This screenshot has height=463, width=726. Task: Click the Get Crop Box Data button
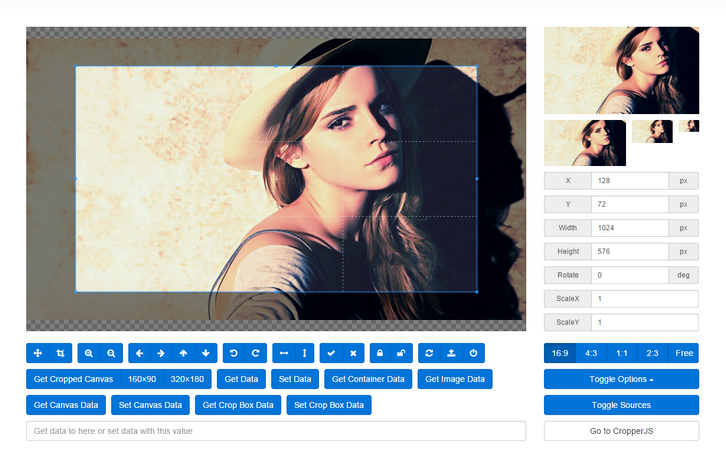point(238,405)
